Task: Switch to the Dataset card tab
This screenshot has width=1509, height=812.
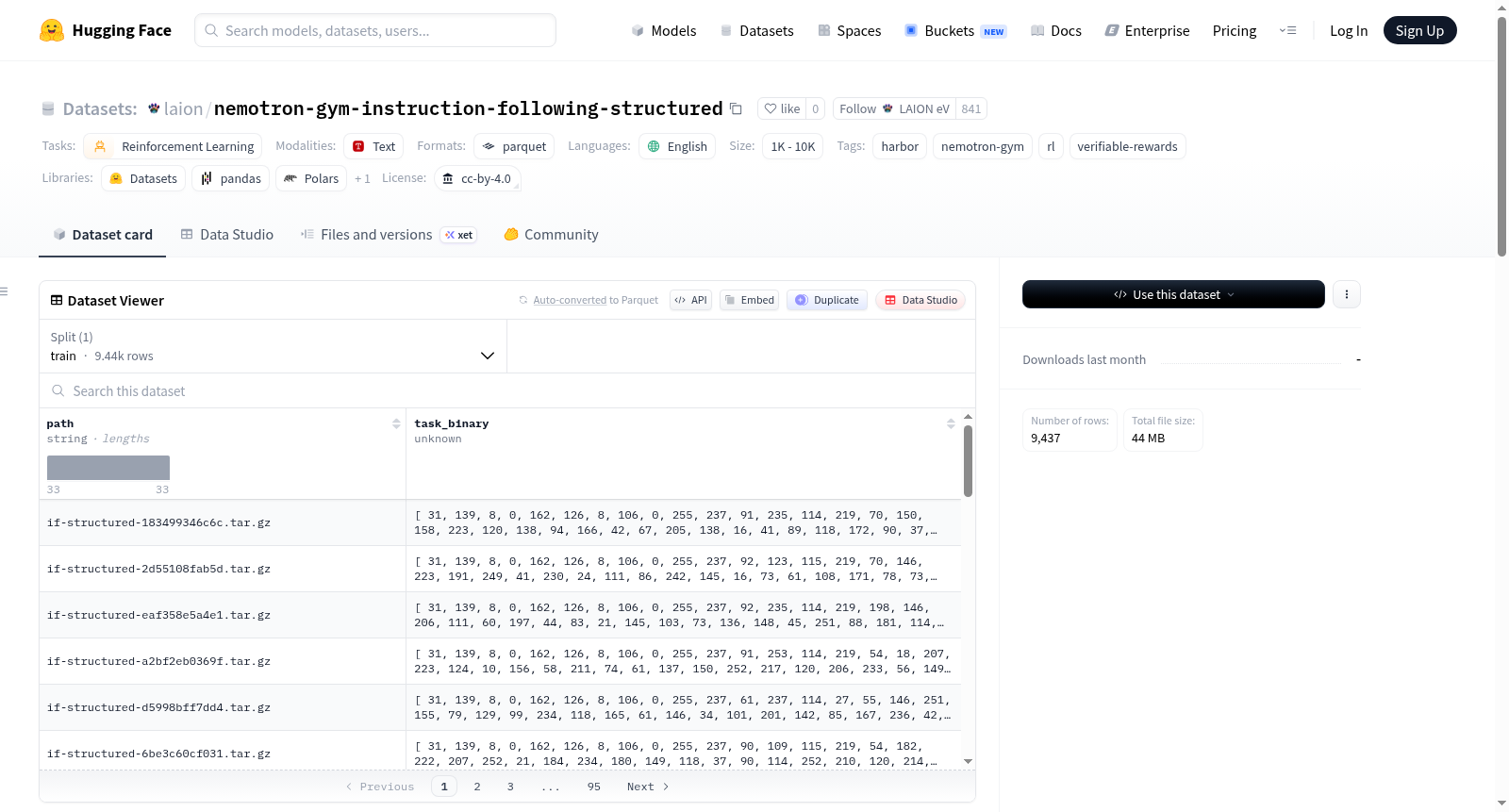Action: (x=103, y=235)
